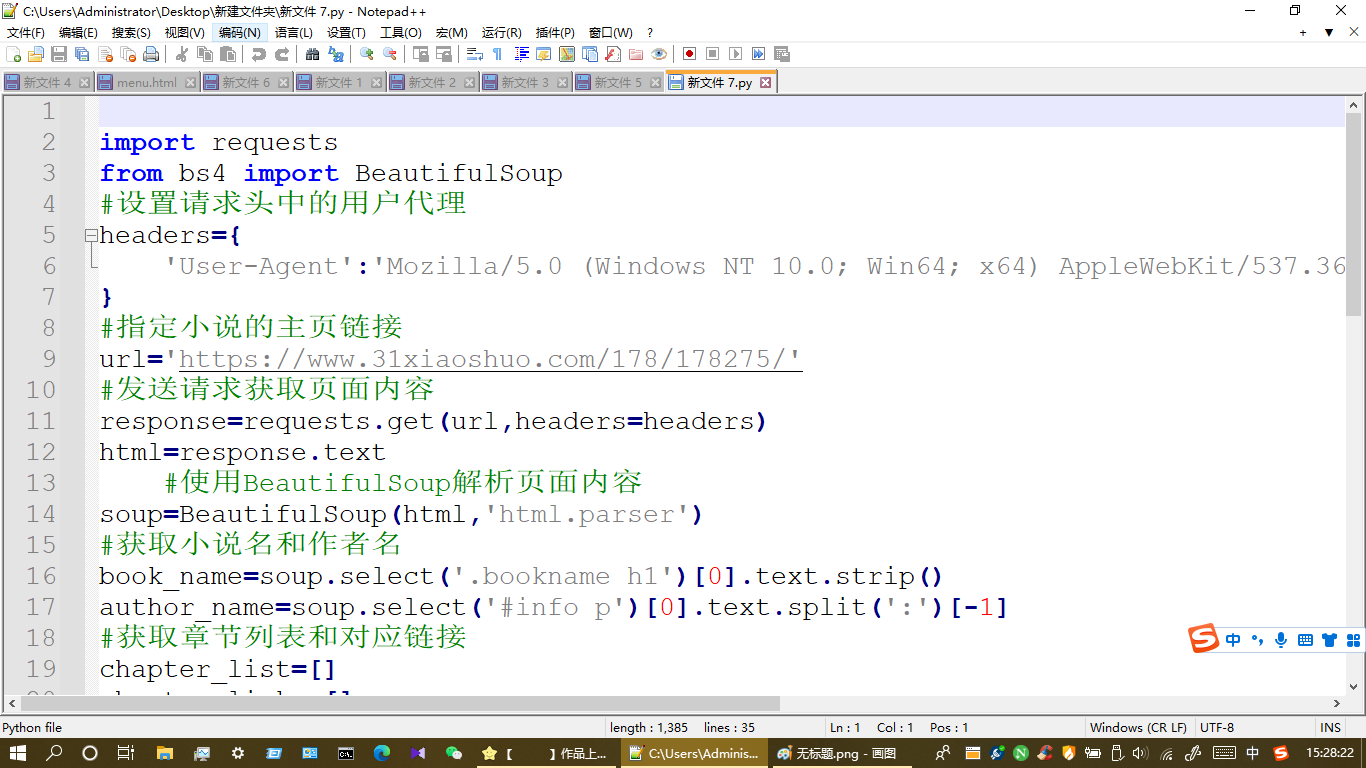Toggle the indent guide toolbar icon
Image resolution: width=1366 pixels, height=768 pixels.
coord(521,54)
